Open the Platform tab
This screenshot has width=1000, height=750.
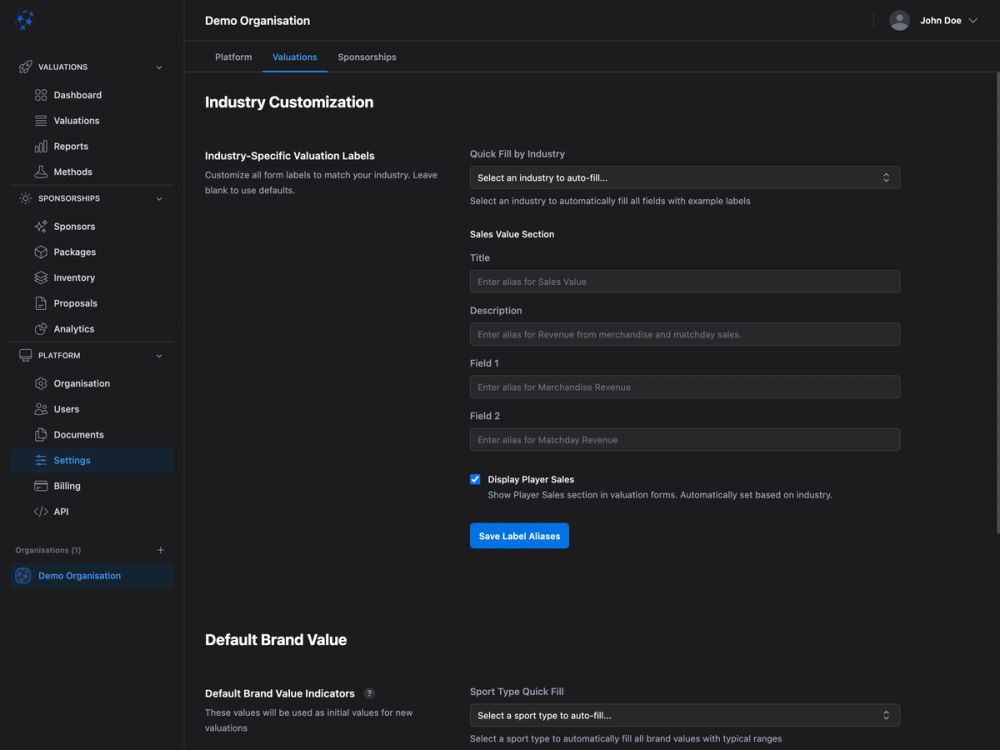click(233, 57)
